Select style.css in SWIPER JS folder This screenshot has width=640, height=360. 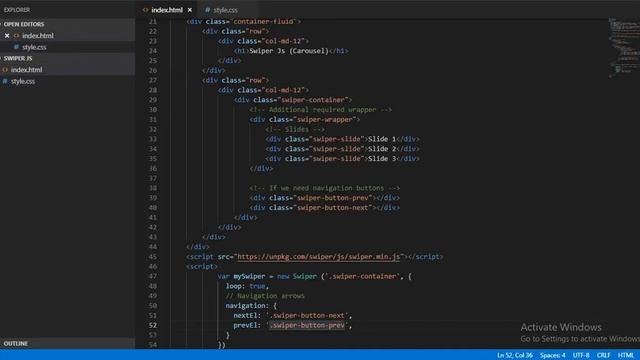coord(23,81)
